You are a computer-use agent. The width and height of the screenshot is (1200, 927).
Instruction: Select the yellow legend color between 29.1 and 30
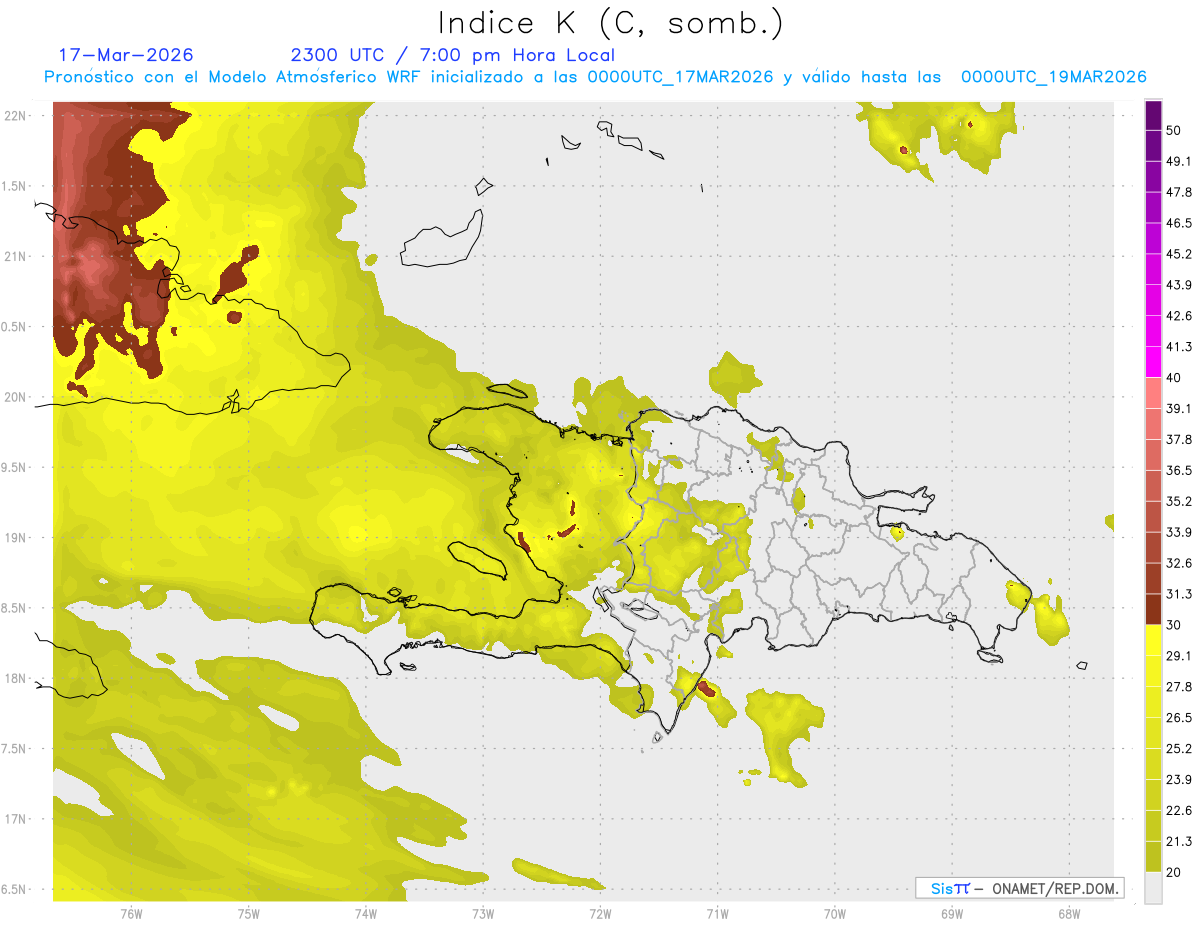(x=1153, y=640)
